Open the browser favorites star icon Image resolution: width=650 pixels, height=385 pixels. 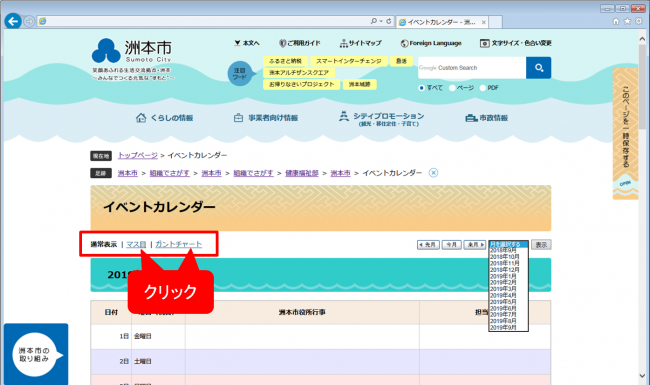[627, 21]
